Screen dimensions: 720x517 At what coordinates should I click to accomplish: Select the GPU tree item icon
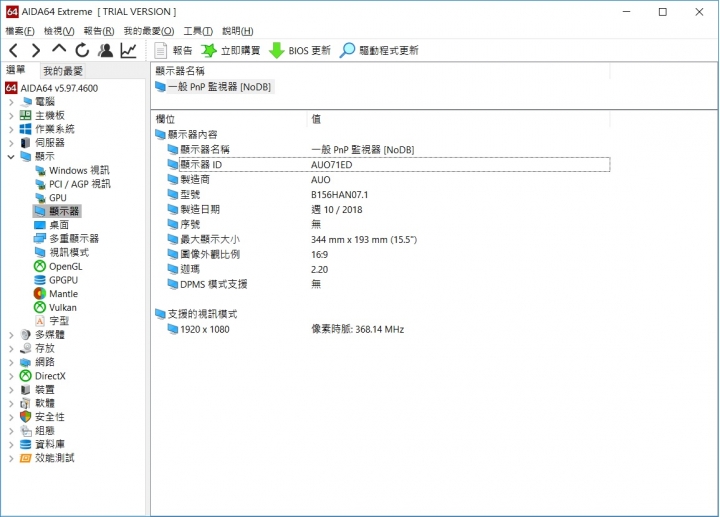point(40,198)
